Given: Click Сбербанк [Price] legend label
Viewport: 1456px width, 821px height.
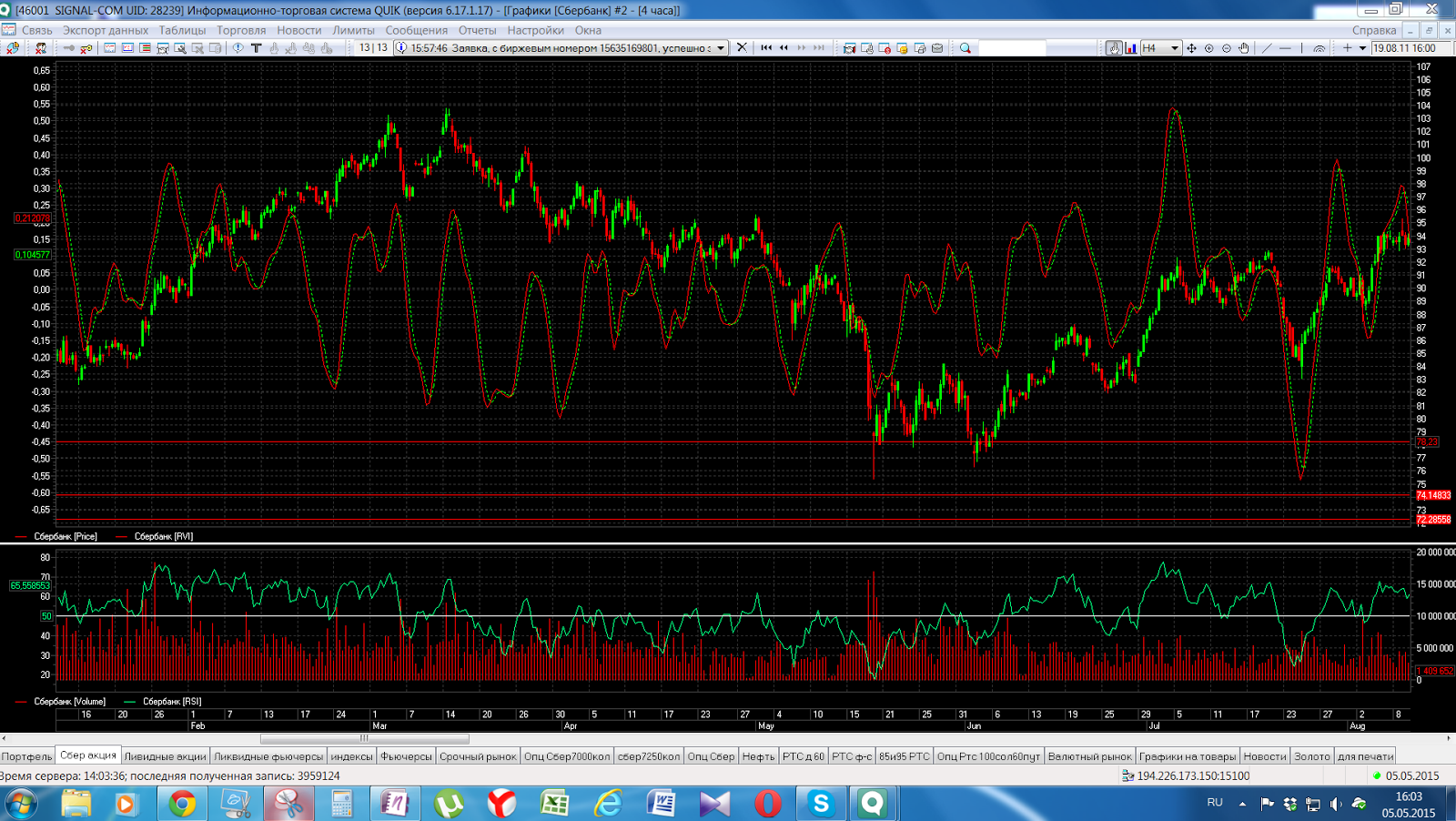Looking at the screenshot, I should pyautogui.click(x=66, y=536).
